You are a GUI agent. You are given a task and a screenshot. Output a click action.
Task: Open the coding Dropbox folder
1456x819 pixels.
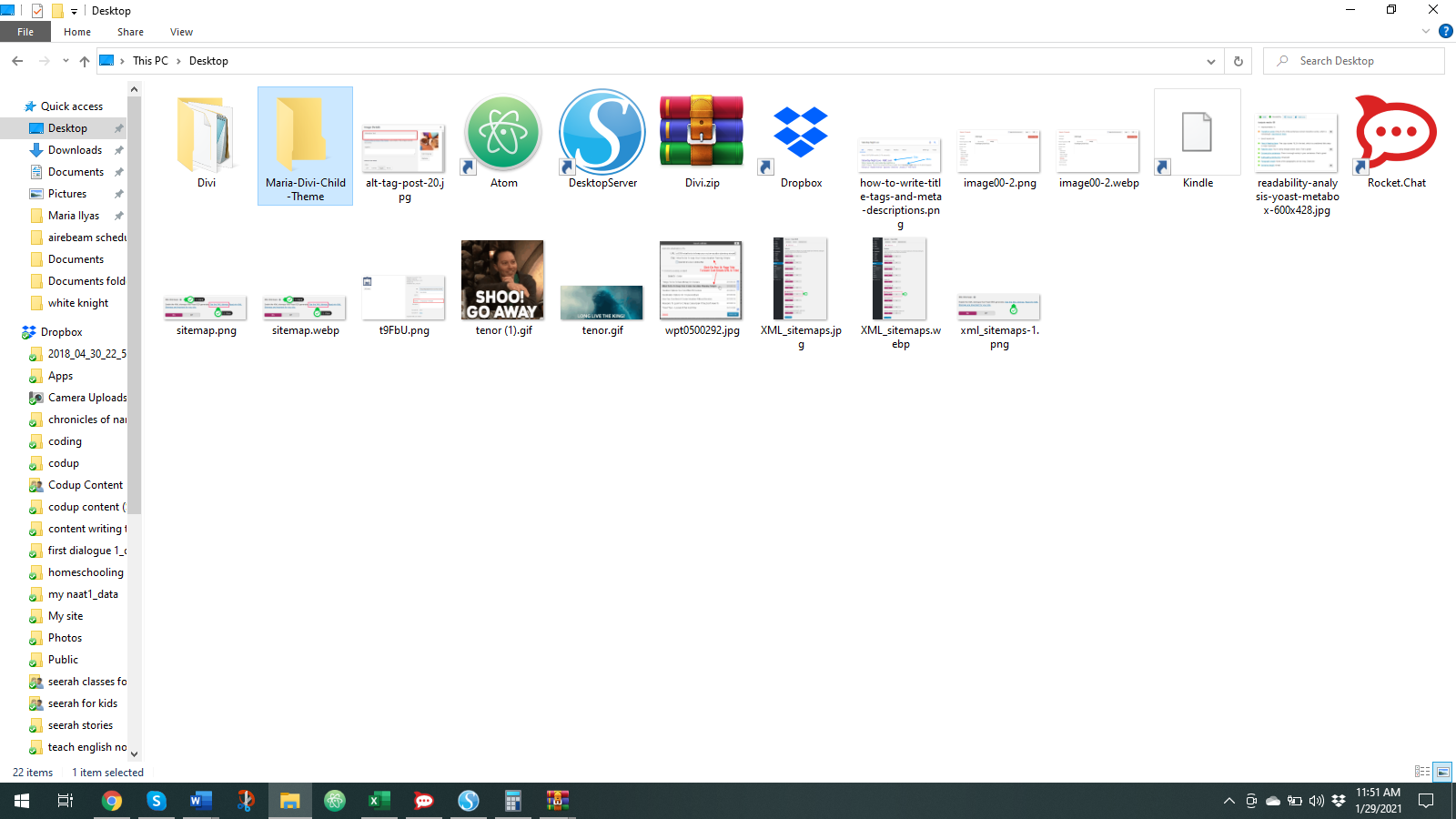[65, 441]
